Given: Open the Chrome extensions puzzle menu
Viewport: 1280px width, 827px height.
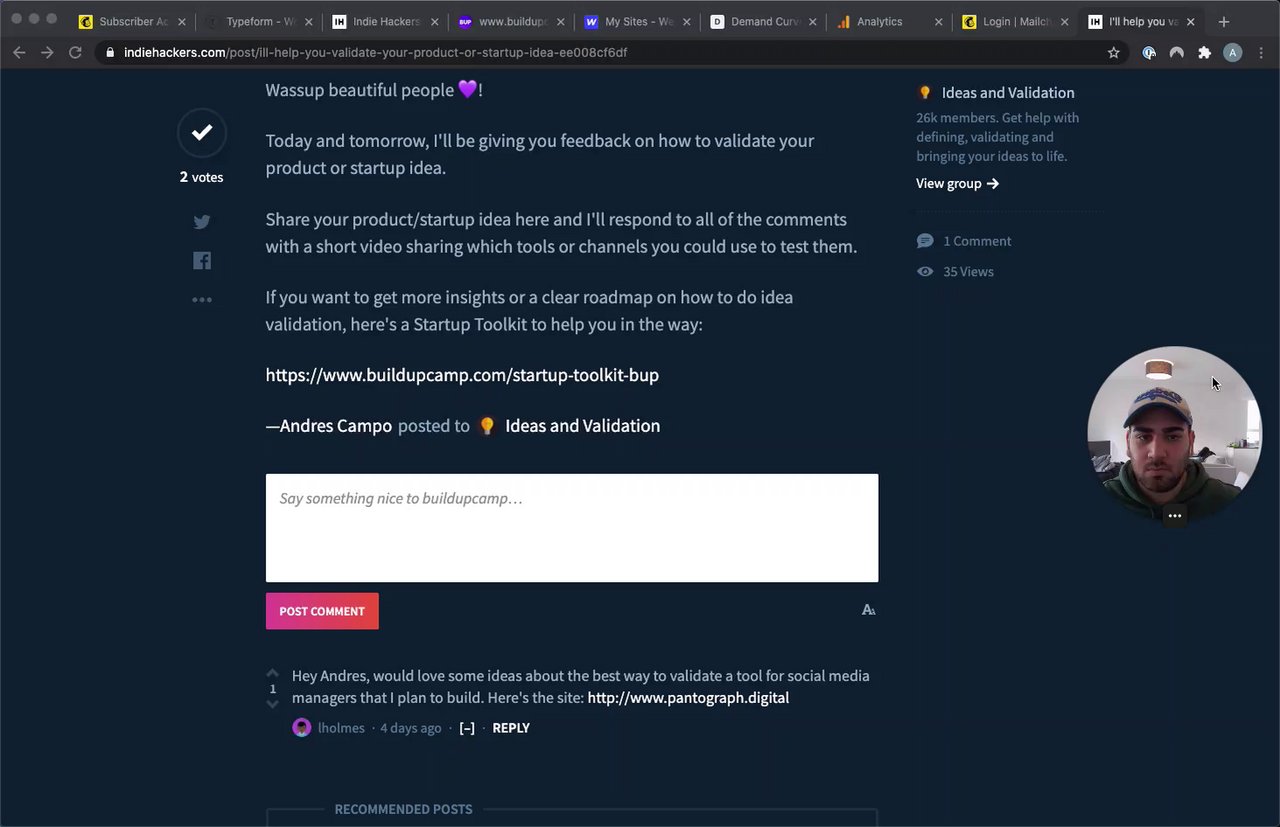Looking at the screenshot, I should point(1205,53).
